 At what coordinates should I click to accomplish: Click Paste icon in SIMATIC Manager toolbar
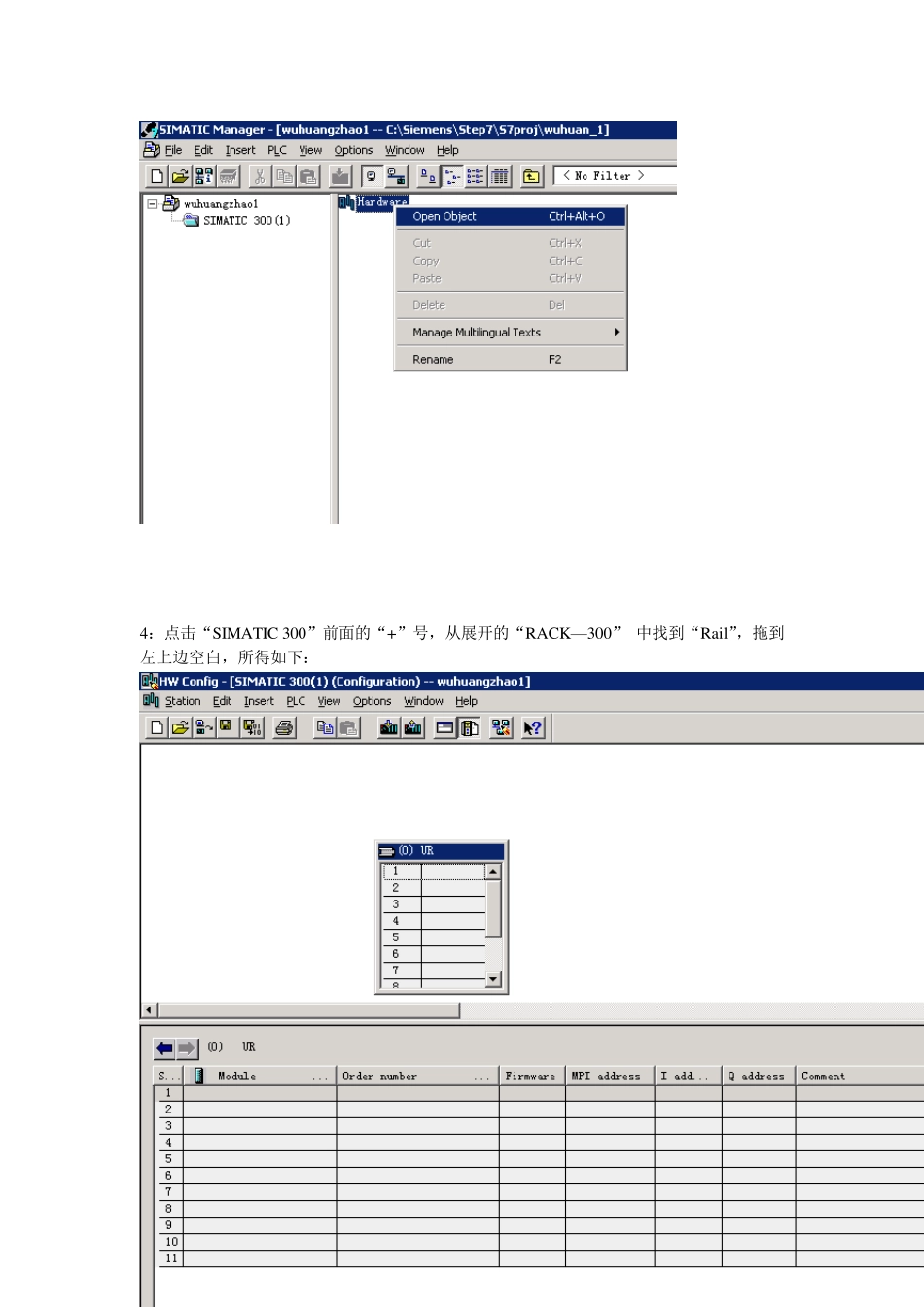(x=308, y=176)
